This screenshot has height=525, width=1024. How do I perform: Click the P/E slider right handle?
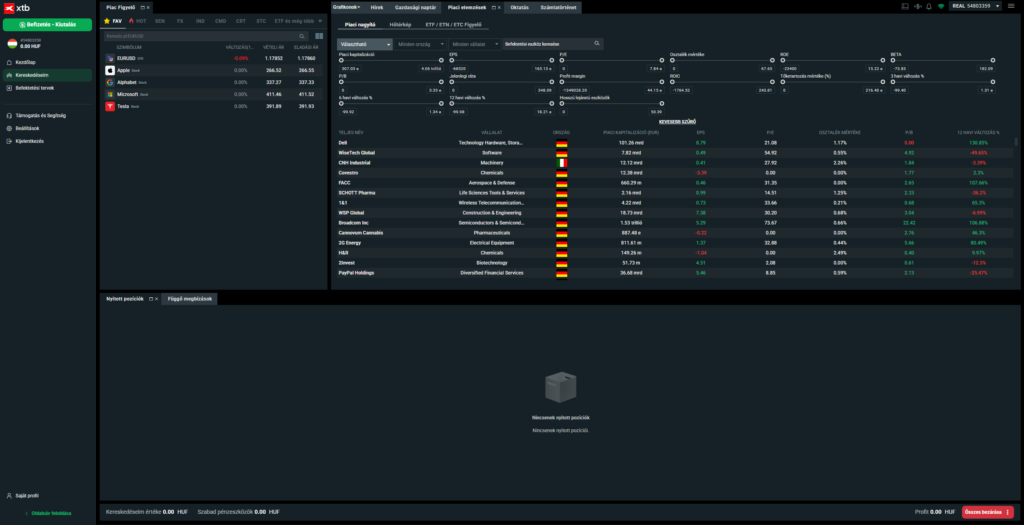tap(664, 59)
